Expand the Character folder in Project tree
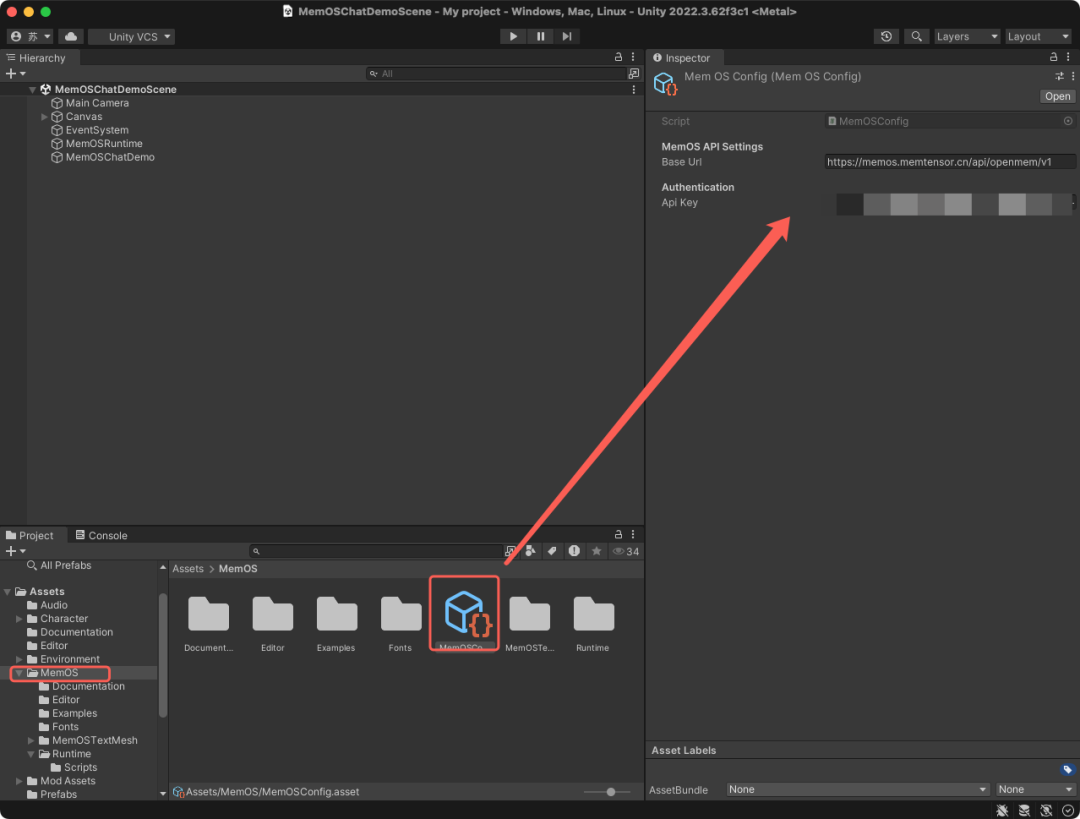1080x819 pixels. 19,619
